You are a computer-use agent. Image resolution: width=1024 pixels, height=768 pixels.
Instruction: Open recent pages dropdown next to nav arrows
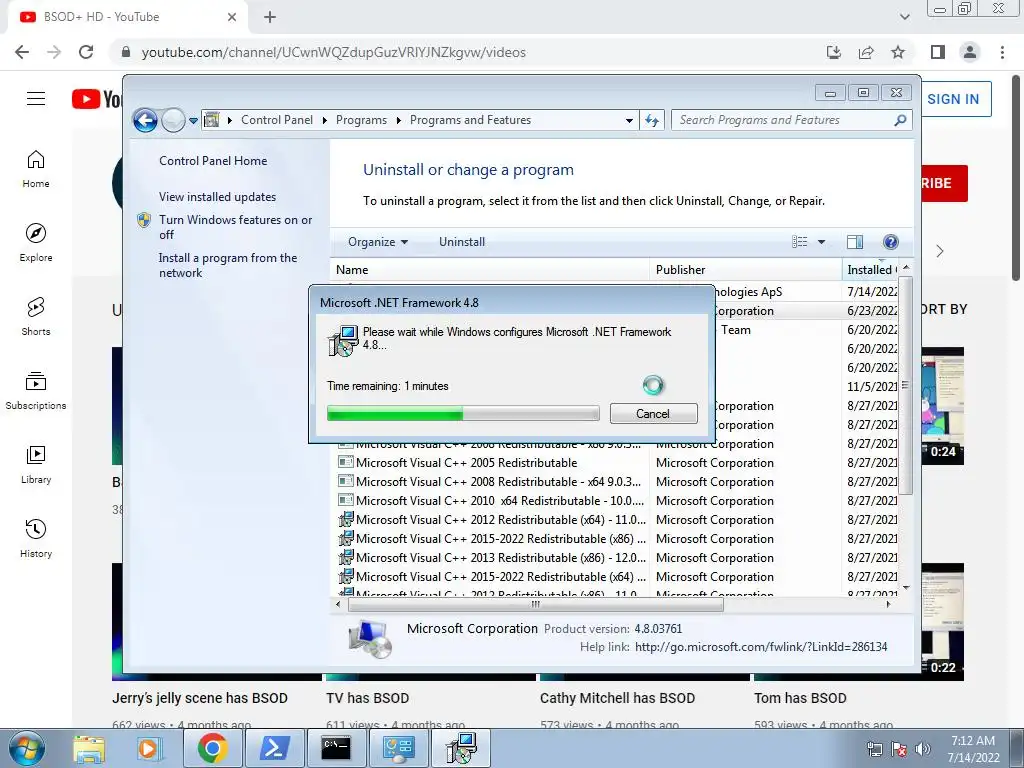click(193, 121)
